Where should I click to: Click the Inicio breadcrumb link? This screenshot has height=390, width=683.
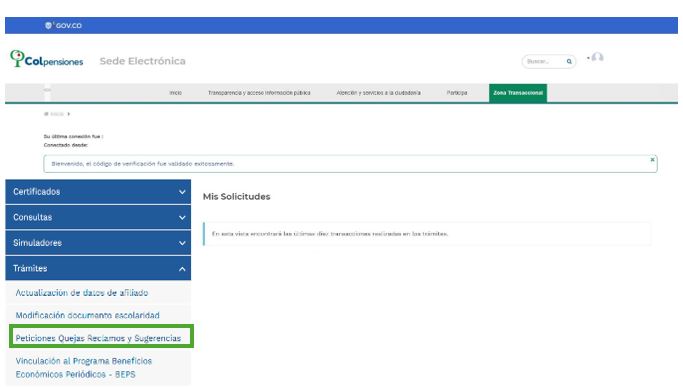click(x=57, y=114)
